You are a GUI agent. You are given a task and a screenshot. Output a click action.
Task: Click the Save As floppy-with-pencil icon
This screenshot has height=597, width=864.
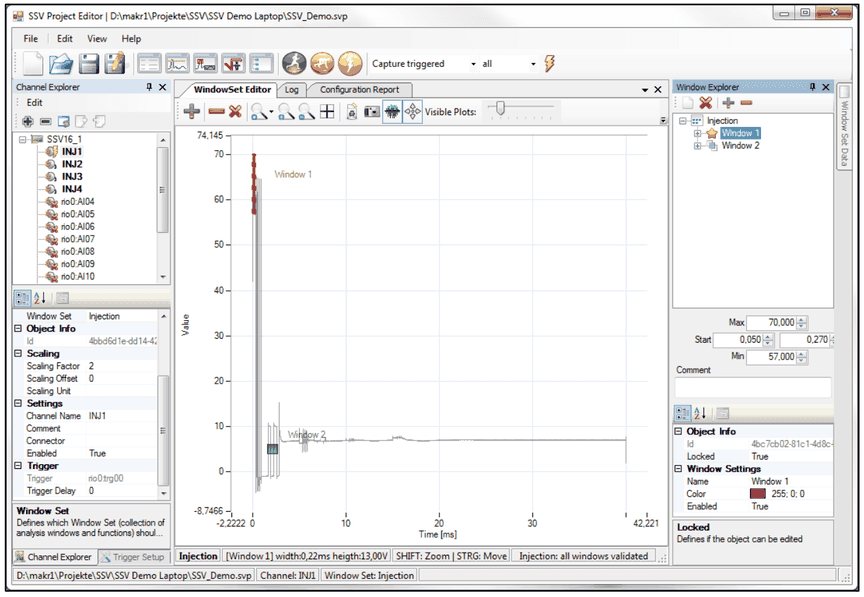(x=115, y=64)
